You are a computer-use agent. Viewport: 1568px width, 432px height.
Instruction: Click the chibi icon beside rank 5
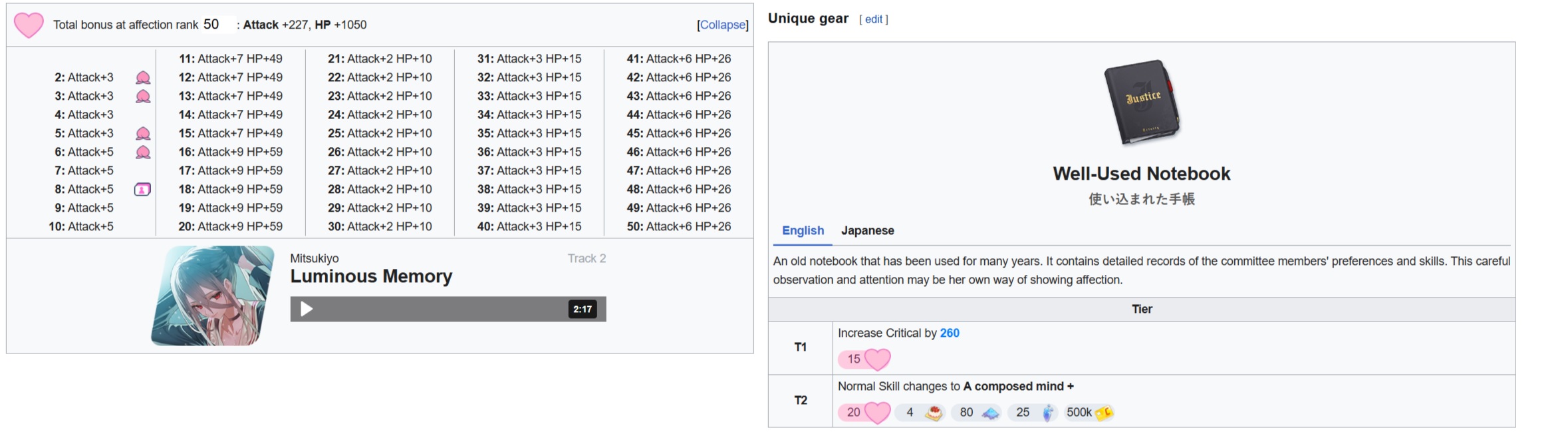tap(143, 134)
